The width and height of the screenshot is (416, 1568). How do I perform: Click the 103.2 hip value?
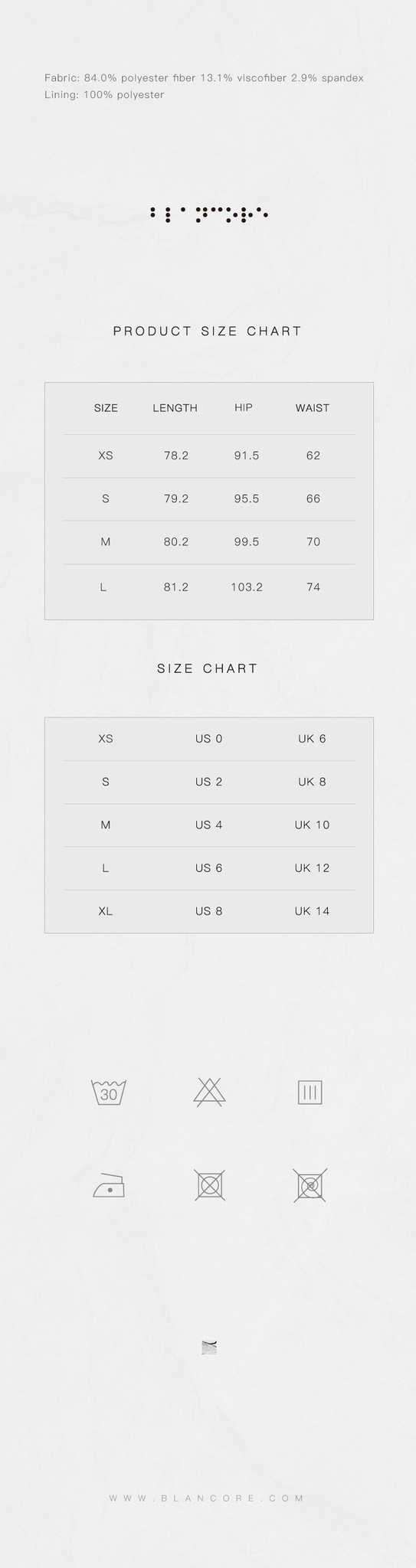[x=247, y=587]
